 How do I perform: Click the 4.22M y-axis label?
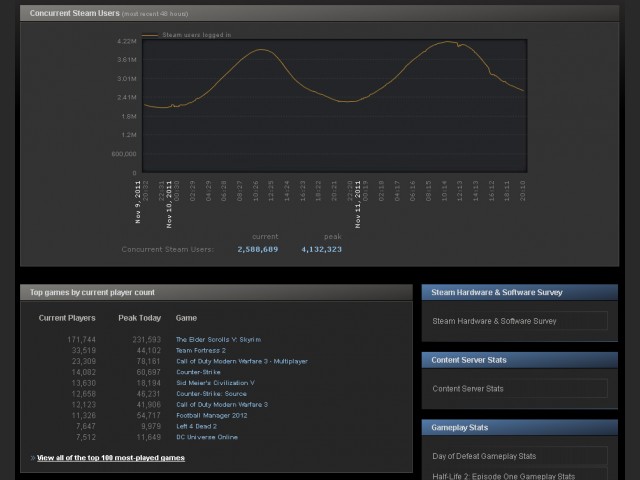click(127, 41)
